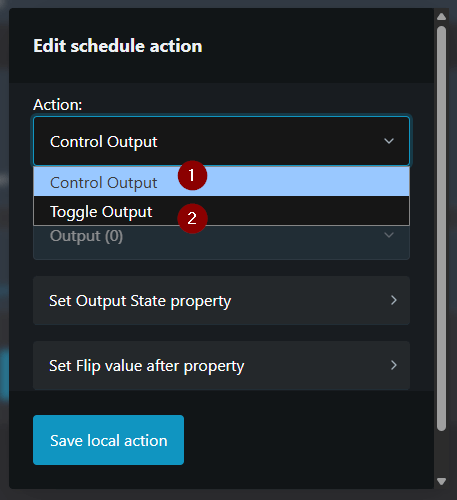This screenshot has width=457, height=500.
Task: Click arrow beside Set Flip value after
Action: coord(394,365)
